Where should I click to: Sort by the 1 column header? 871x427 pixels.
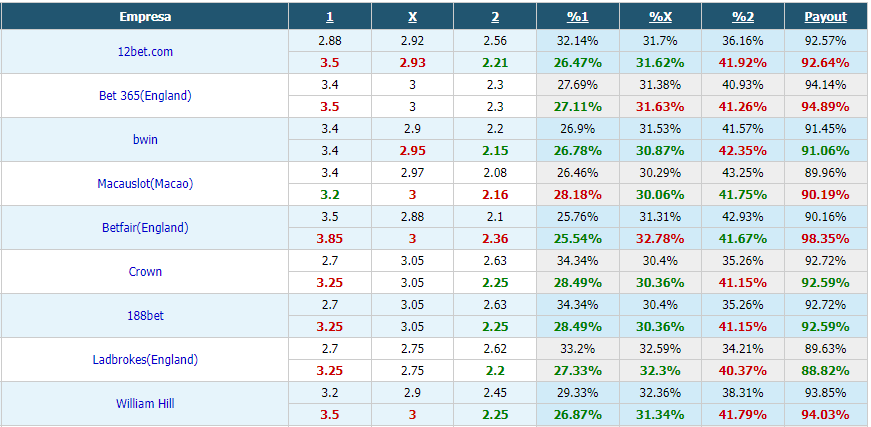point(330,17)
